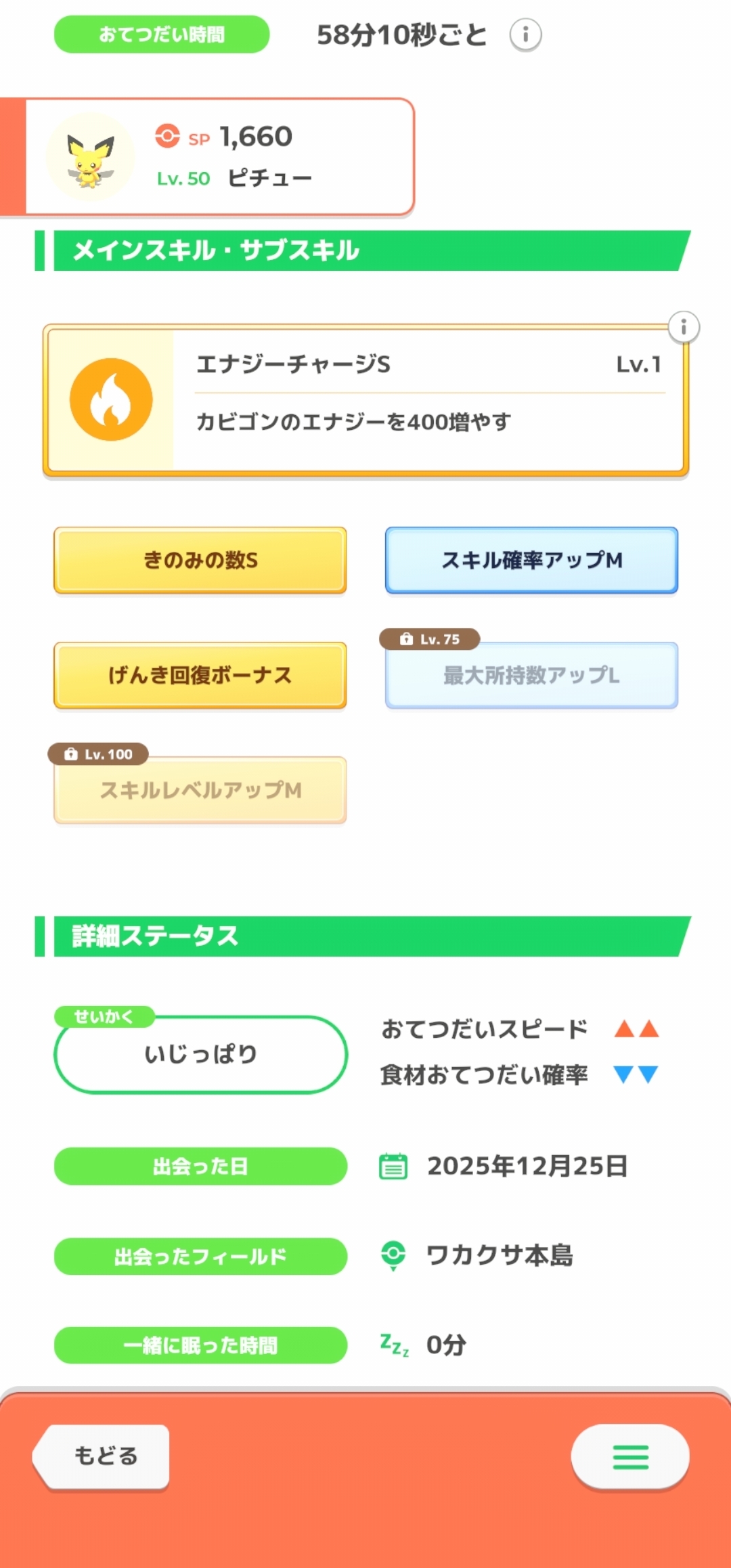Screen dimensions: 731x1568
Task: Tap the locked 最大所持数アップL skill
Action: pos(531,675)
